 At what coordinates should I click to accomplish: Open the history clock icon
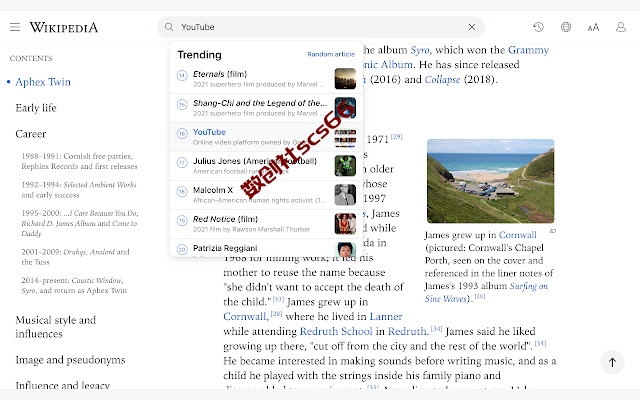click(x=538, y=27)
